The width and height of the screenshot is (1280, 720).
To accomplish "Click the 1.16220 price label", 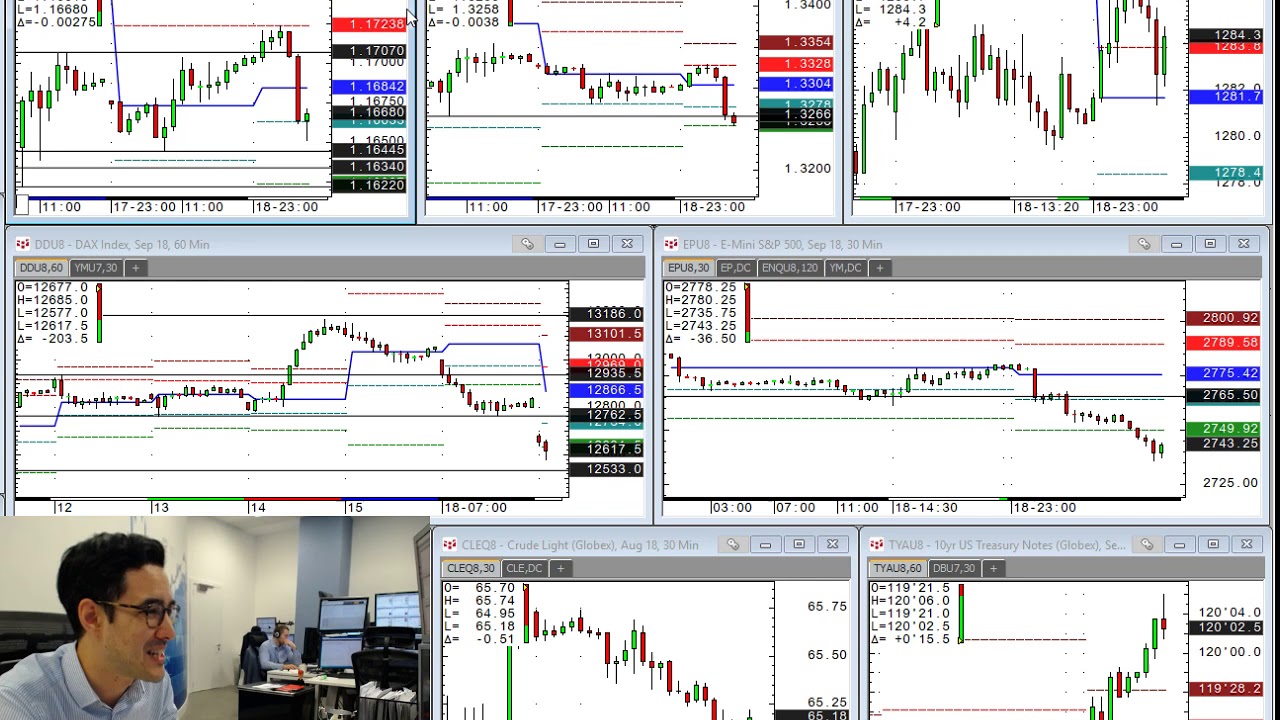I will point(369,185).
